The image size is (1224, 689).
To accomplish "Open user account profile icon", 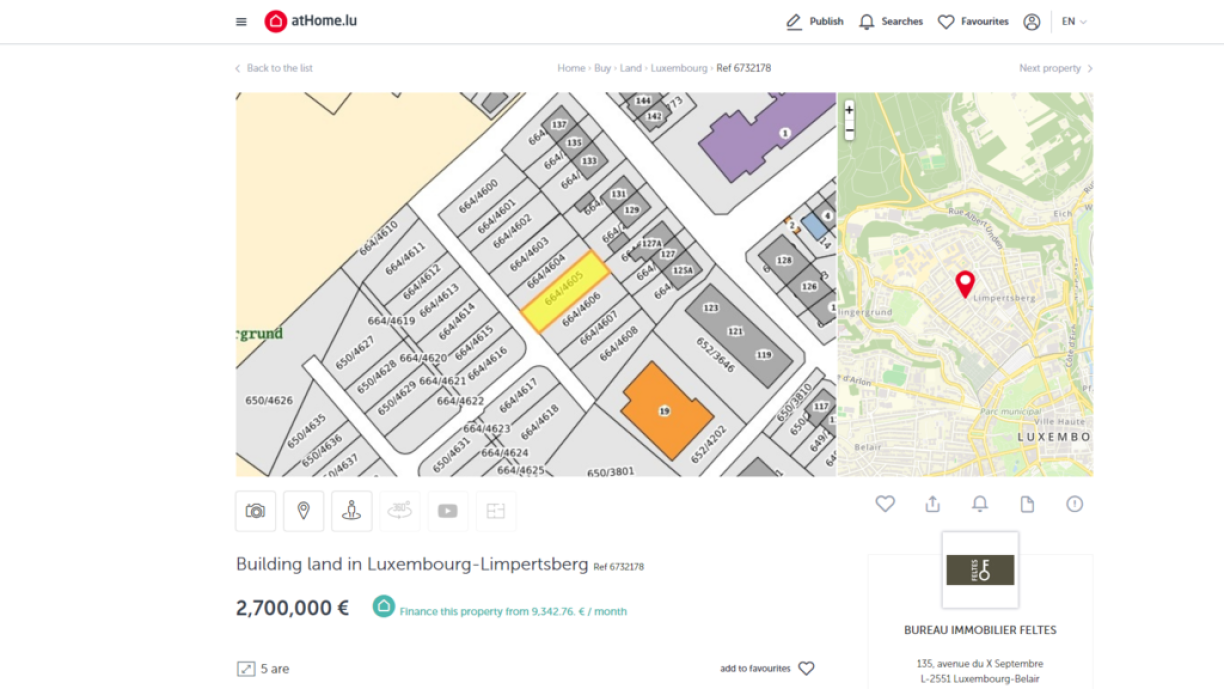I will click(x=1032, y=22).
